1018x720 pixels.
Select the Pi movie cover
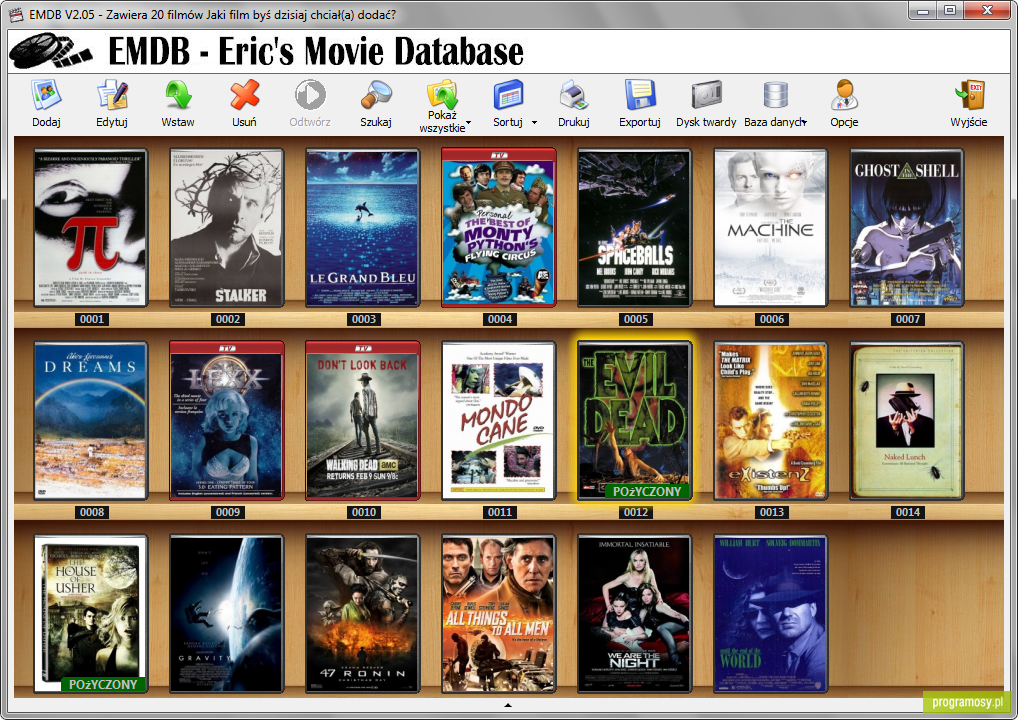coord(90,228)
